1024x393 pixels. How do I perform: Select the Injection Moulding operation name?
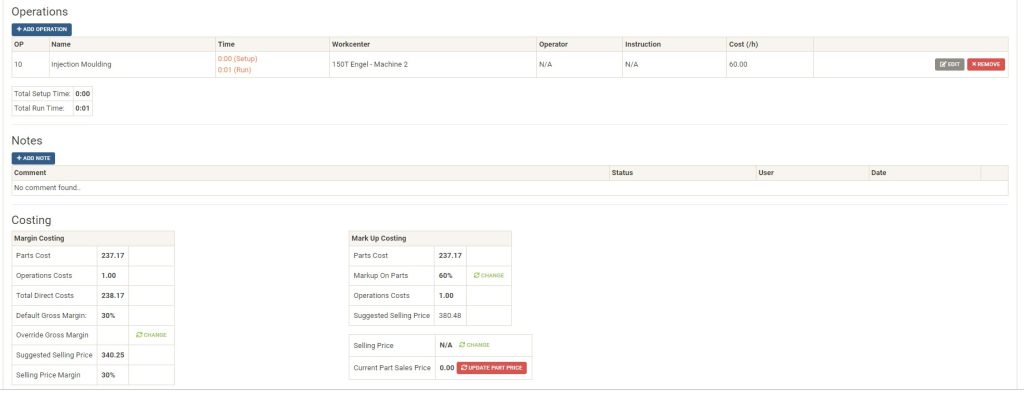coord(81,65)
